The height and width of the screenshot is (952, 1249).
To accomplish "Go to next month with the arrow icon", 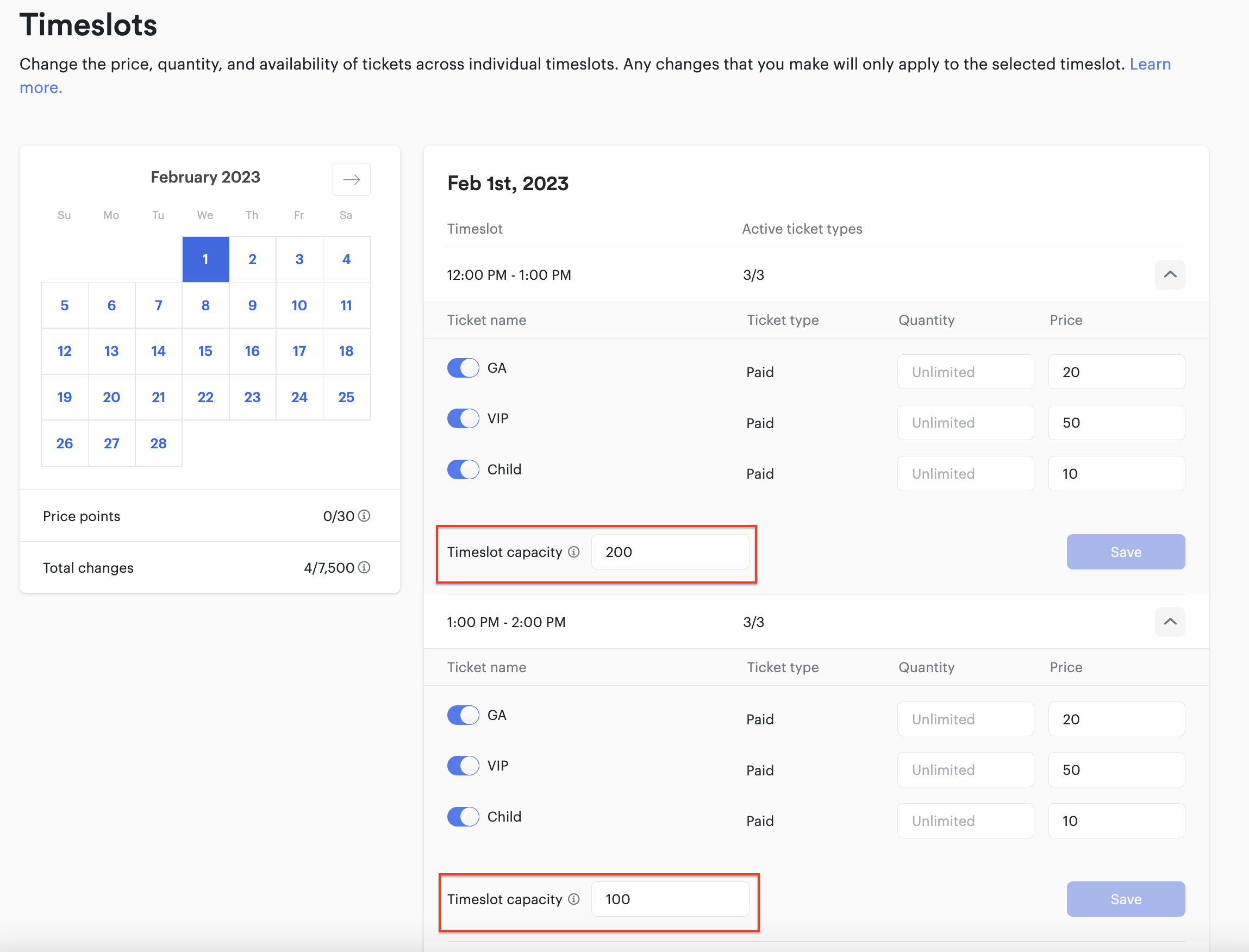I will click(x=351, y=180).
